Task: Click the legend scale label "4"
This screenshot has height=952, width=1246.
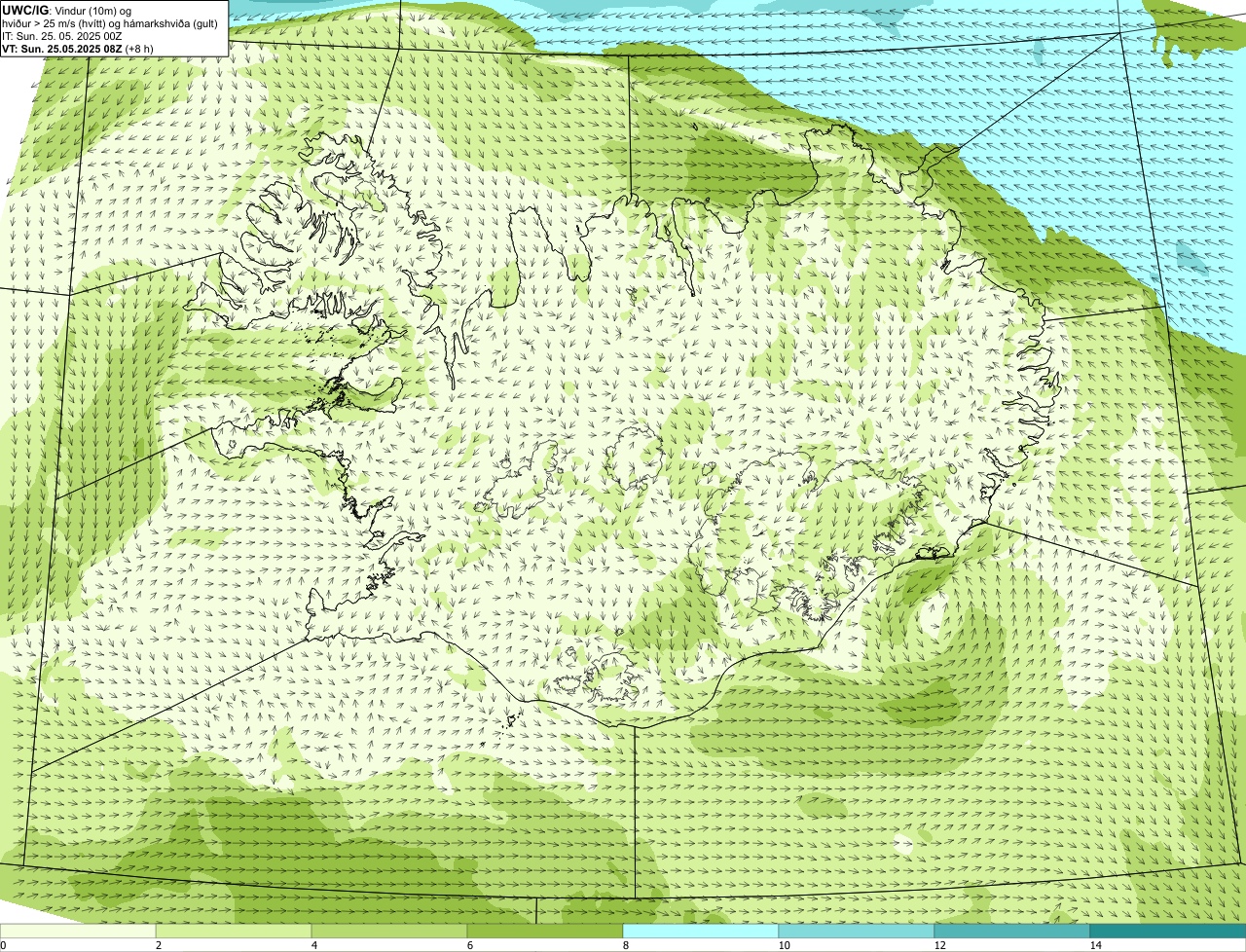Action: click(313, 945)
